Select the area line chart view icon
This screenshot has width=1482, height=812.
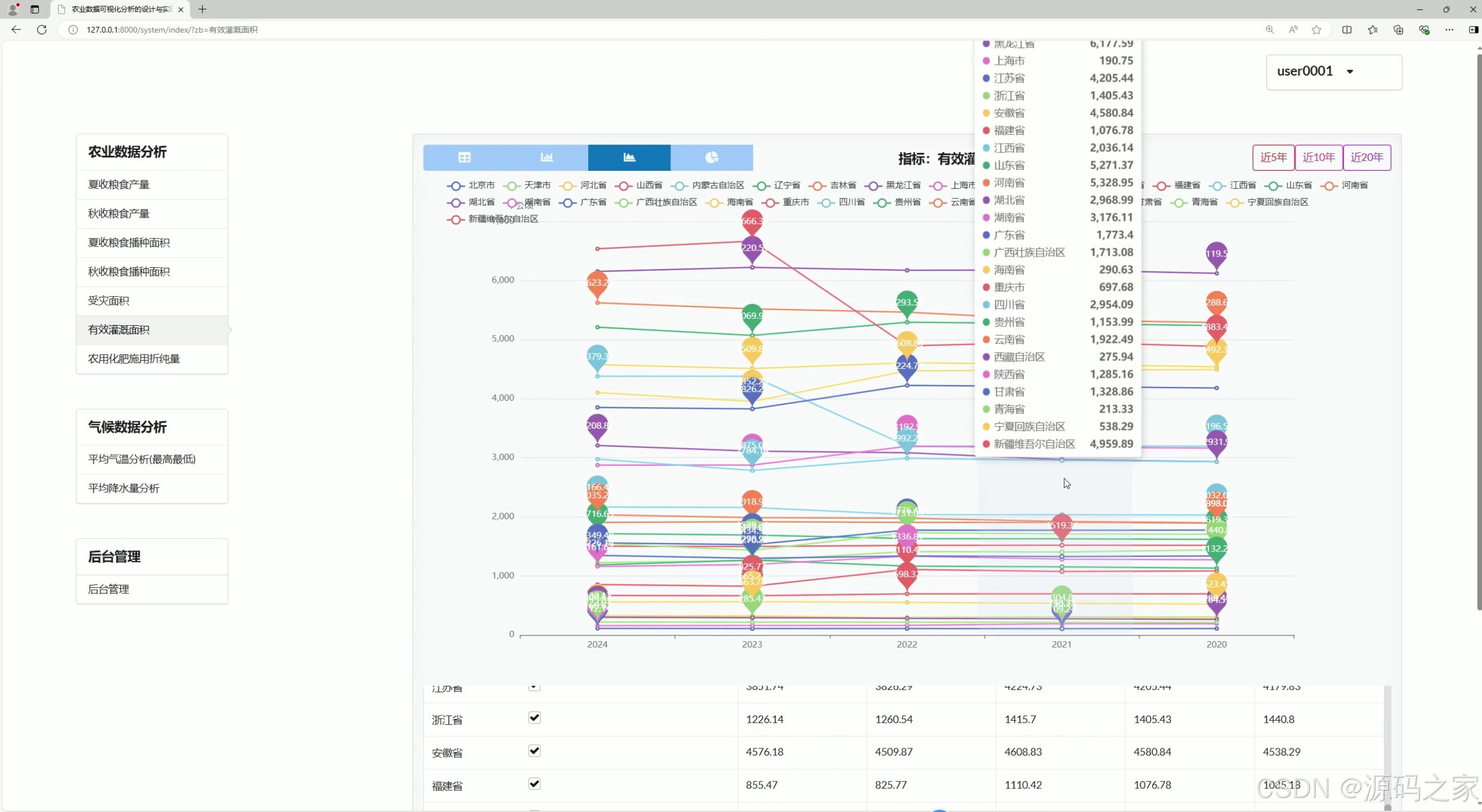629,157
